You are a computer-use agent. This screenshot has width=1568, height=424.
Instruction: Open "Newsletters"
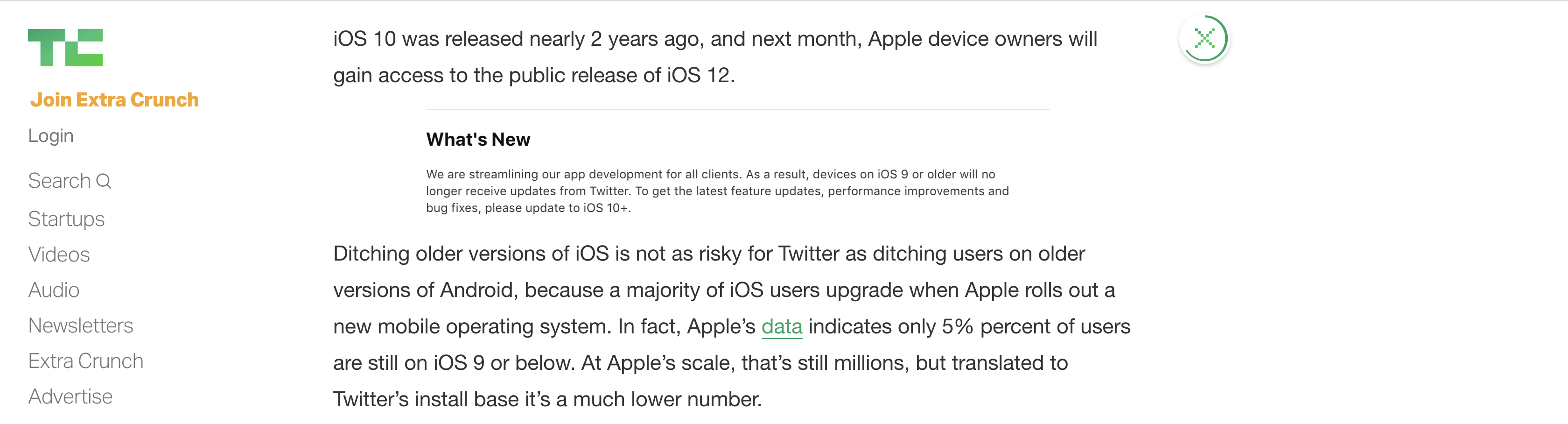pos(80,325)
